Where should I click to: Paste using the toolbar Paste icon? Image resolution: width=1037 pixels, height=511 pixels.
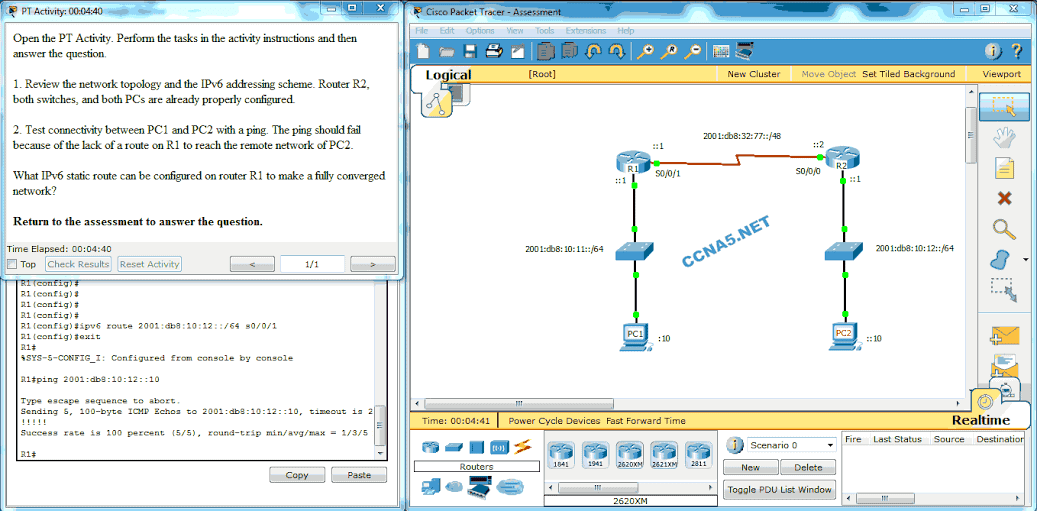(569, 52)
